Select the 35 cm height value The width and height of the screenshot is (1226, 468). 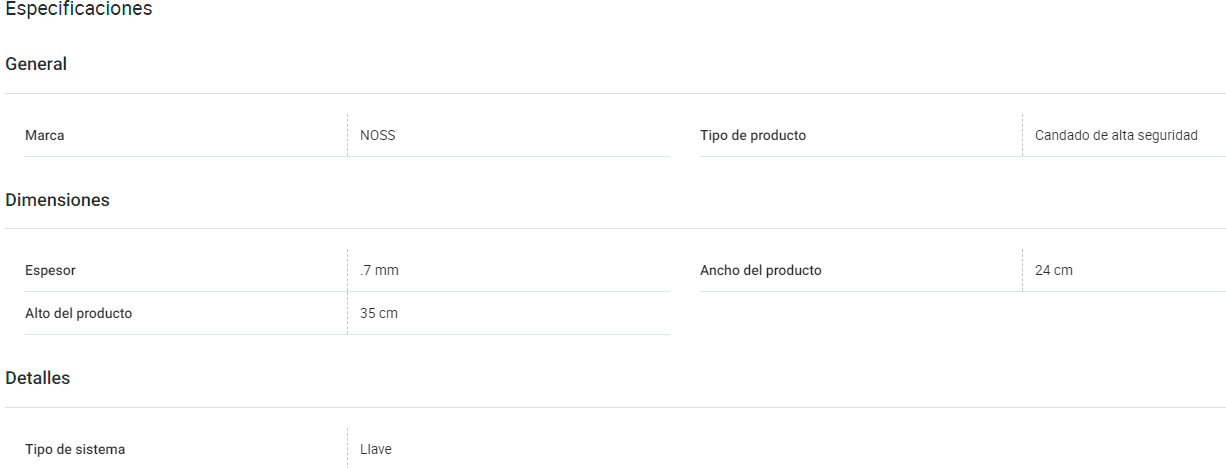point(379,313)
